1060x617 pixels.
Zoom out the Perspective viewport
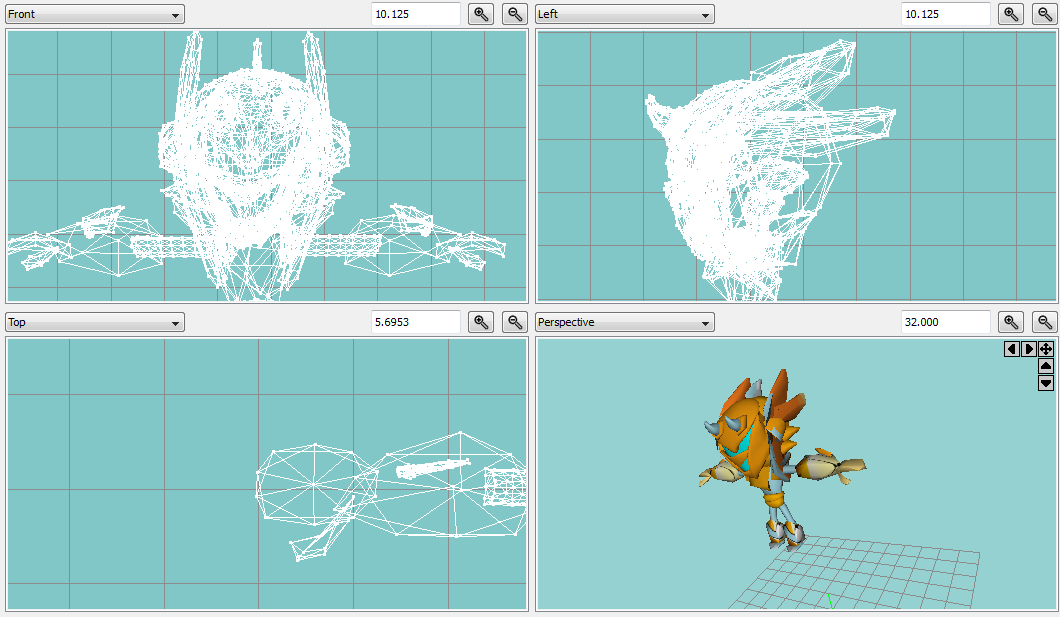point(1044,322)
